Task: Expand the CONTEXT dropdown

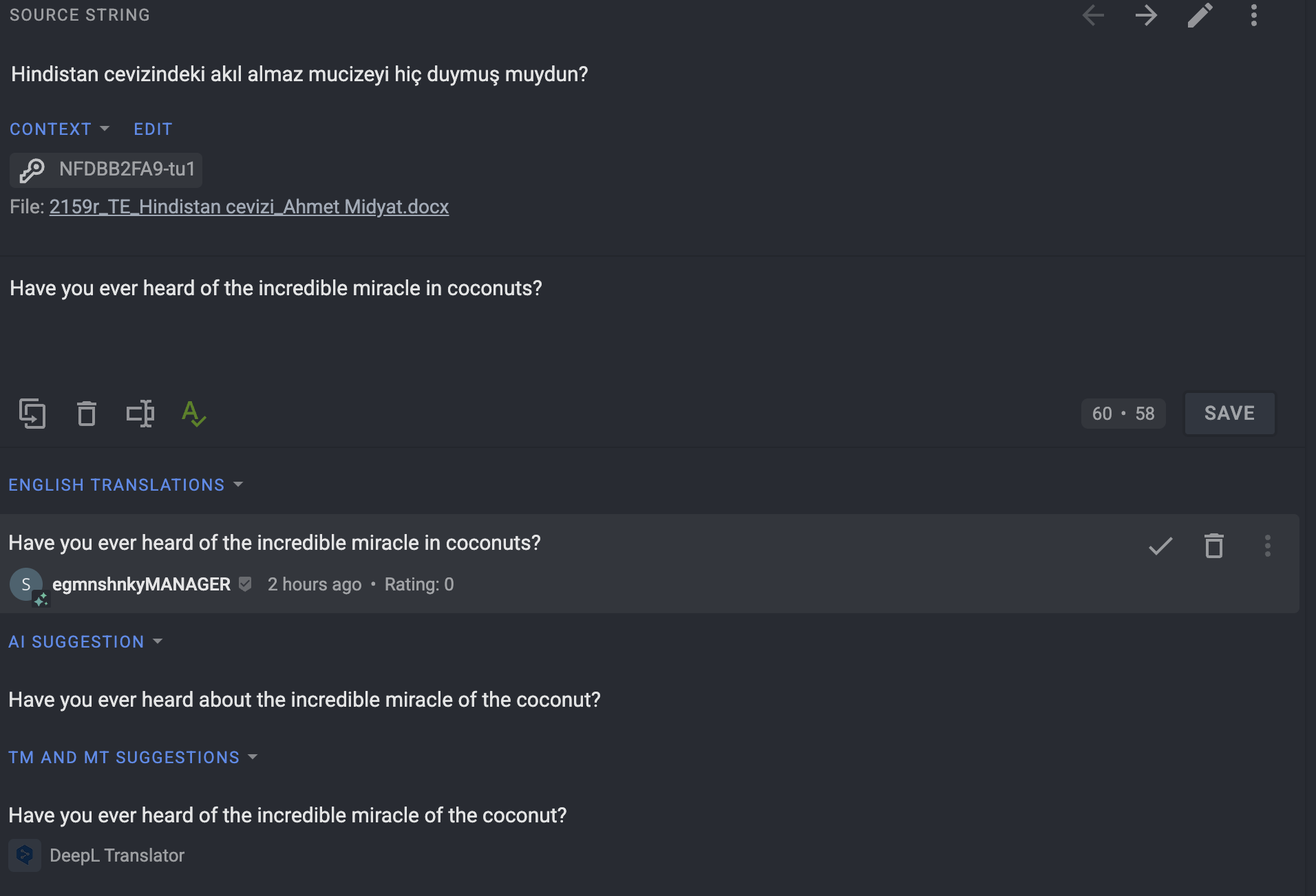Action: pos(60,129)
